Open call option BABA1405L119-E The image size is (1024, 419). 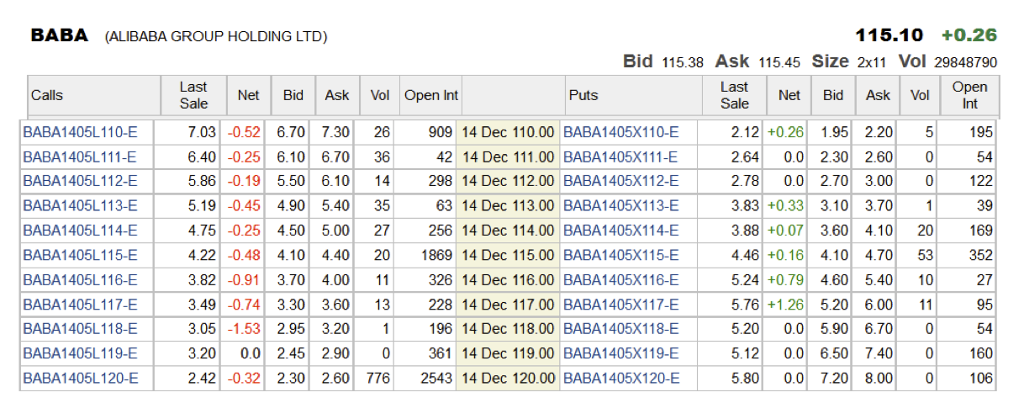click(x=80, y=354)
